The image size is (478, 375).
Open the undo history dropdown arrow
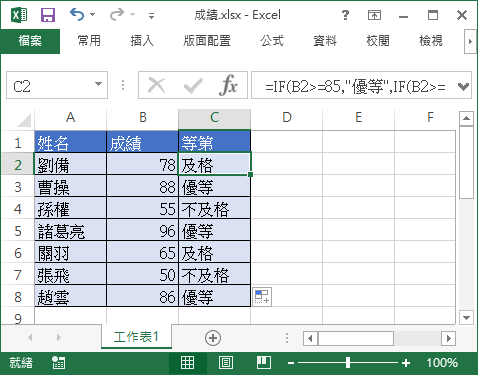pos(92,15)
